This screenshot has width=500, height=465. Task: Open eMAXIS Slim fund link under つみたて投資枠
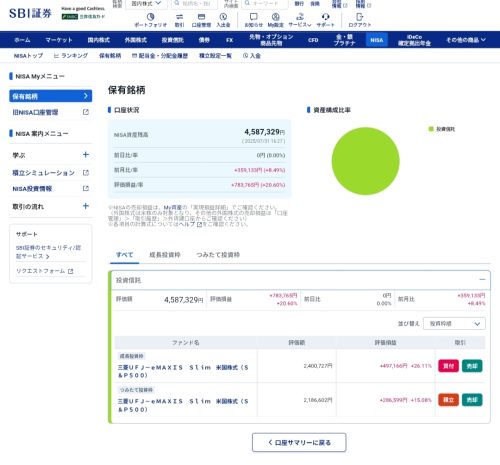point(183,405)
